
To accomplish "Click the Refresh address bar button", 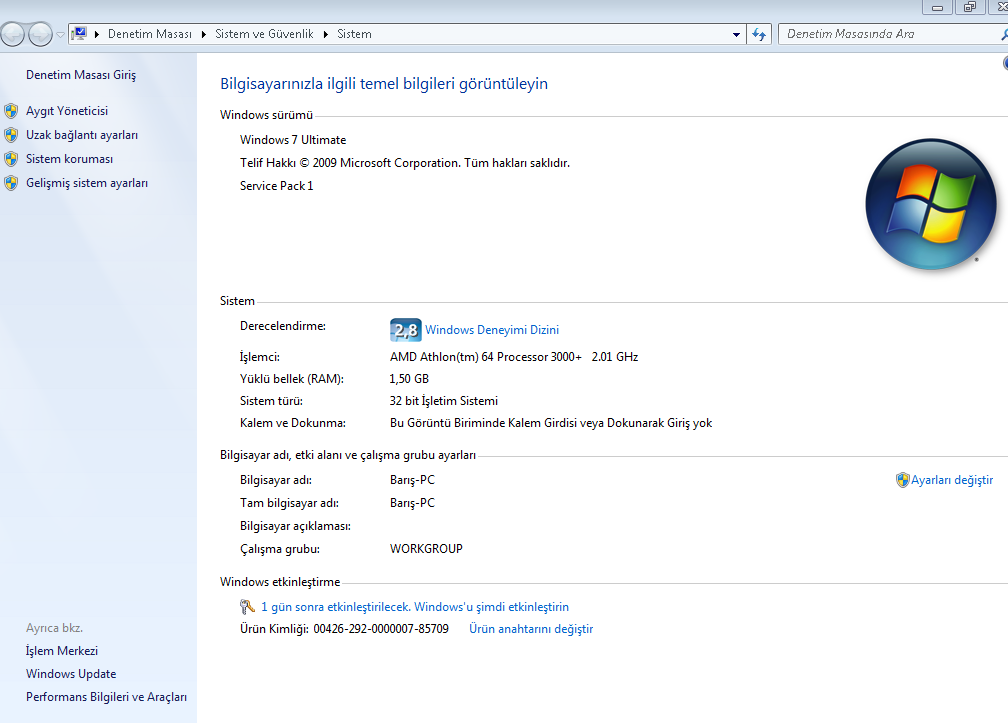I will point(759,35).
